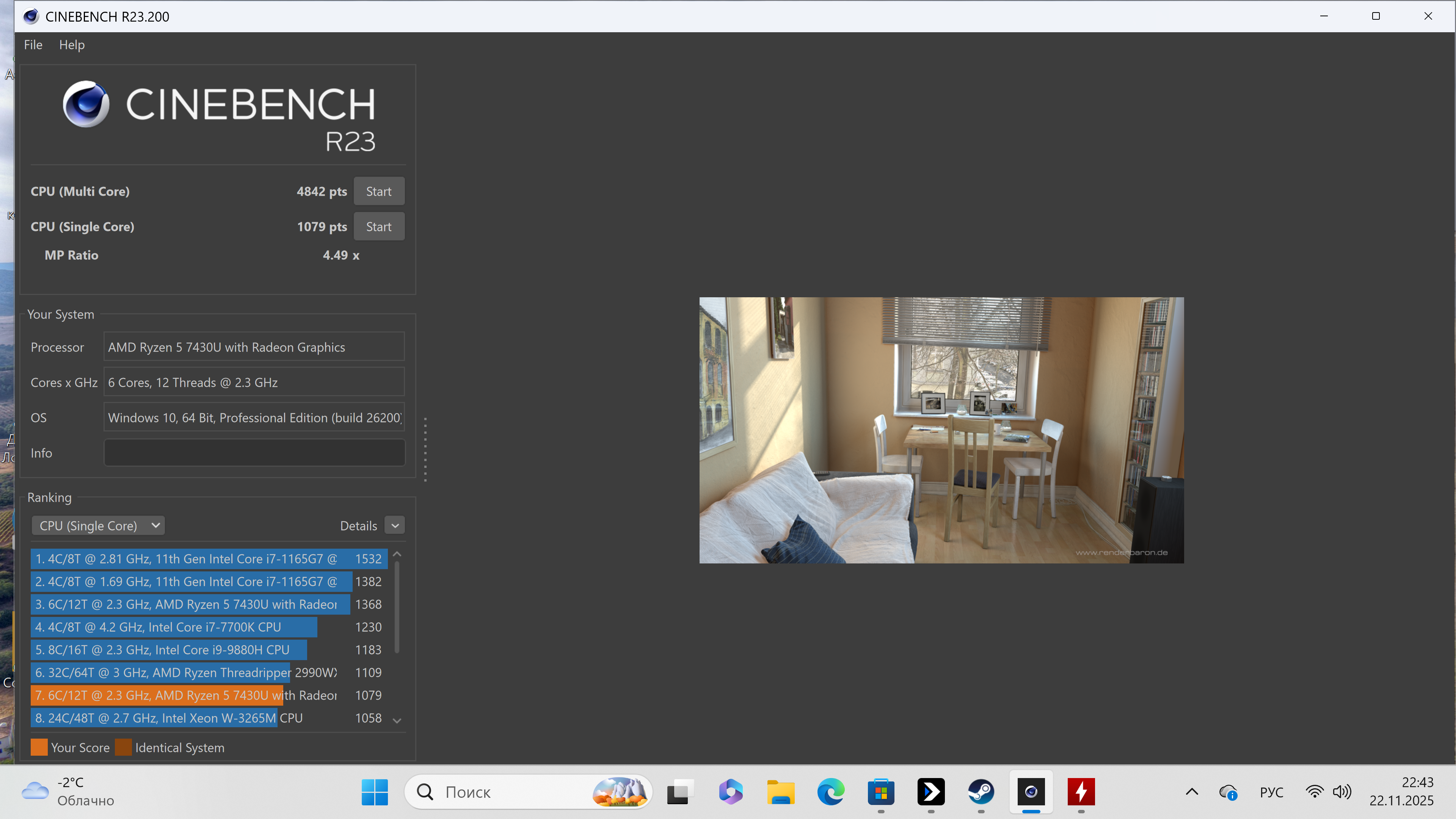Click the Cinebench taskbar icon
Viewport: 1456px width, 819px height.
click(1031, 792)
